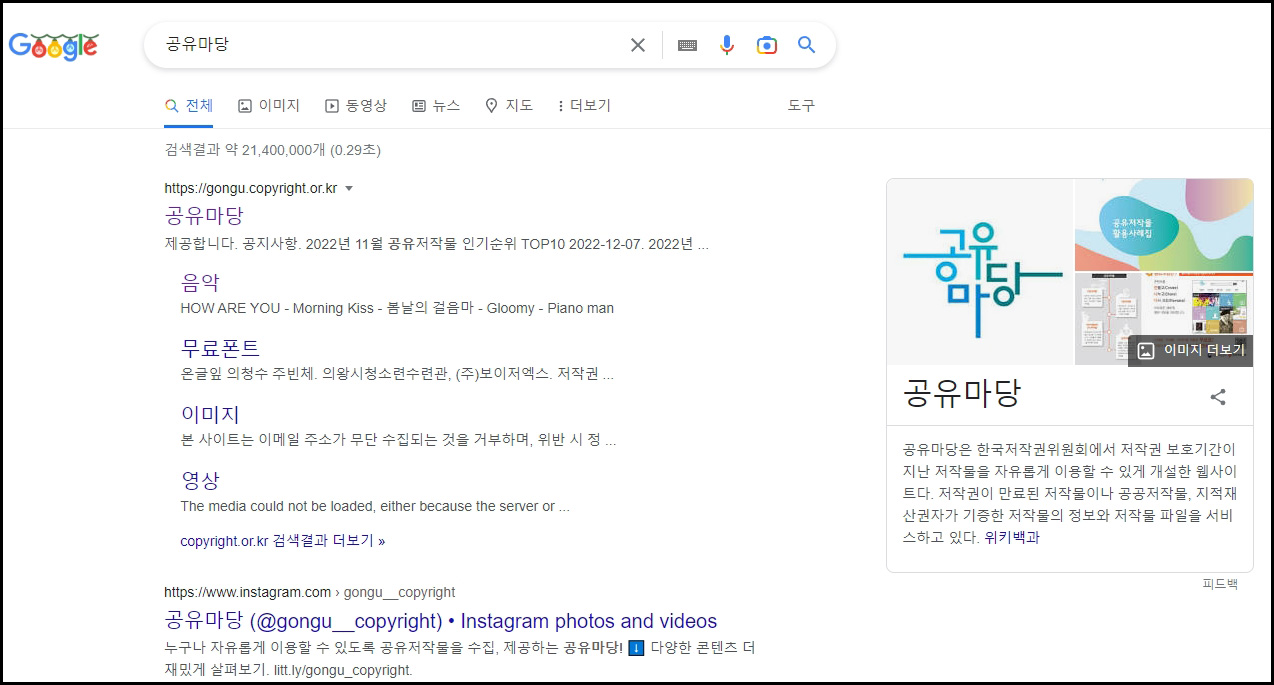Open the 이미지 sitelink under 공유마당
Image resolution: width=1274 pixels, height=685 pixels.
click(210, 414)
